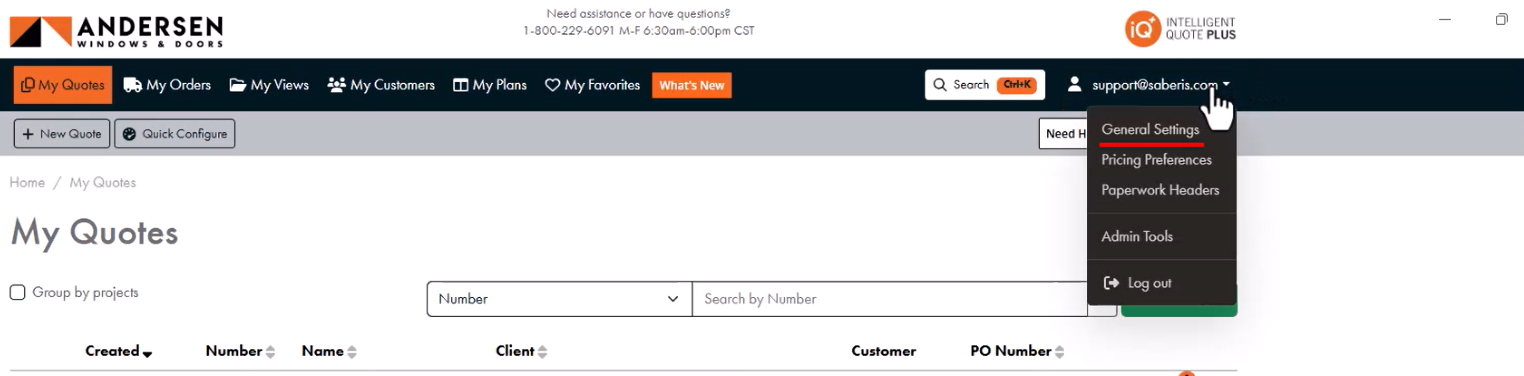
Task: Open My Views folder icon
Action: click(x=237, y=85)
